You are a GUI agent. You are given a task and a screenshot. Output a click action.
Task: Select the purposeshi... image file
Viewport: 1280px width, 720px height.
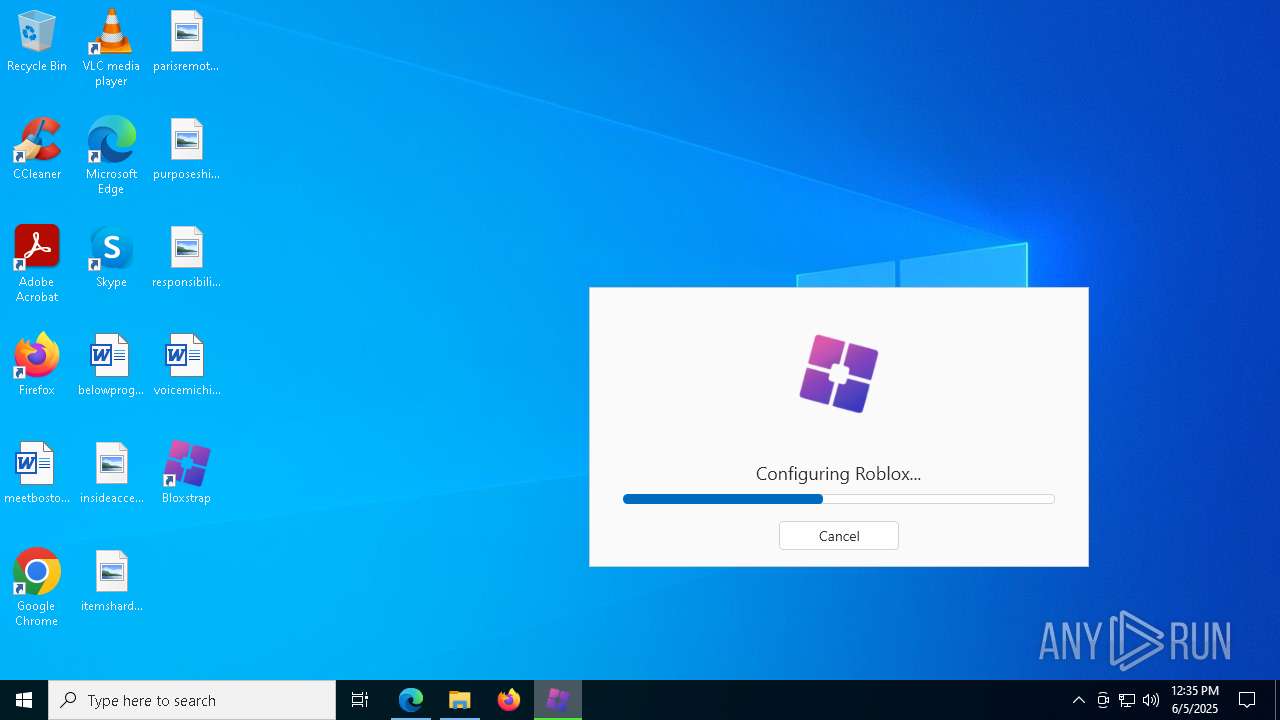[x=186, y=150]
